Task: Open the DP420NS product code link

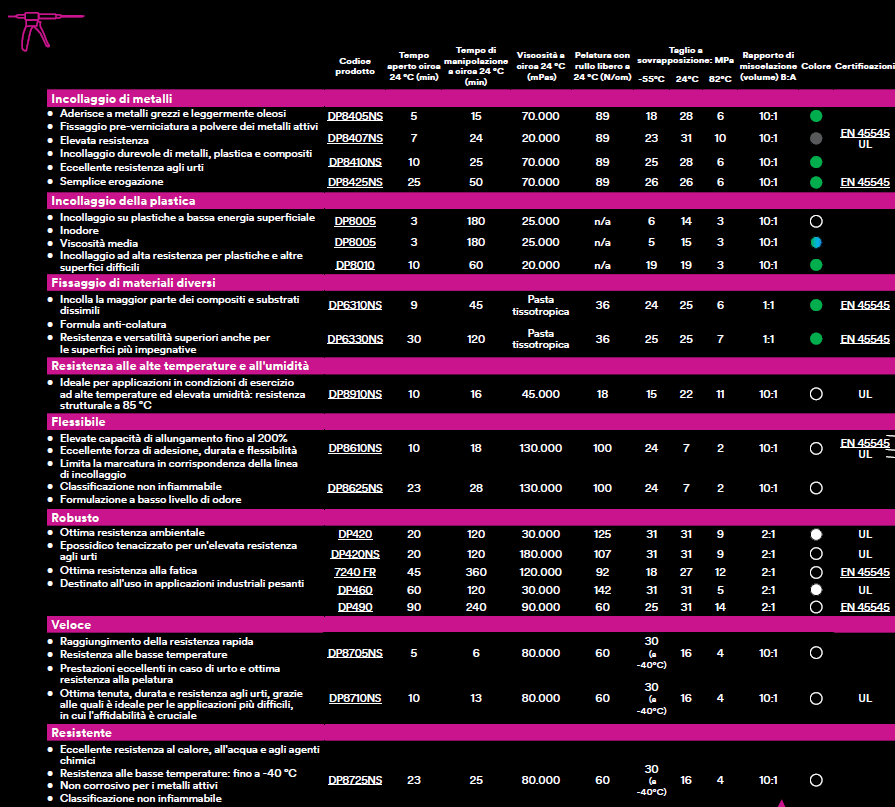Action: pyautogui.click(x=355, y=553)
